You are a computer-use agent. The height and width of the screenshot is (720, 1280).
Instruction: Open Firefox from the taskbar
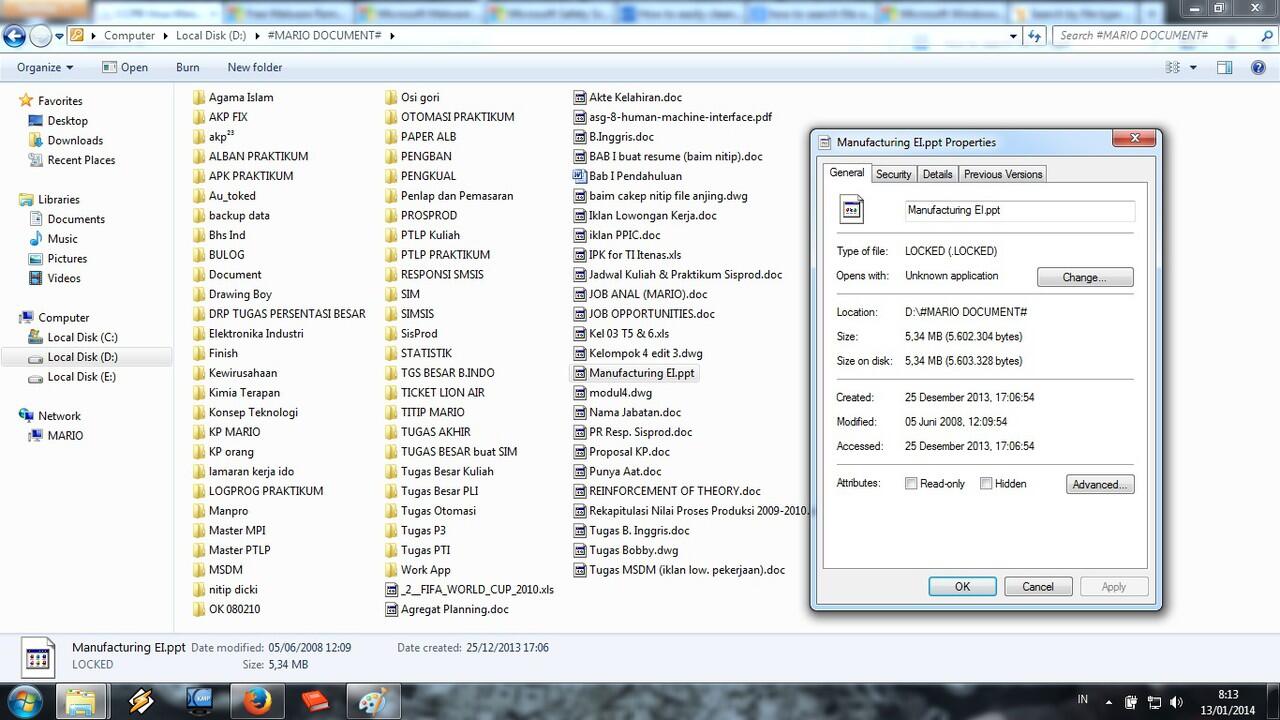[257, 701]
